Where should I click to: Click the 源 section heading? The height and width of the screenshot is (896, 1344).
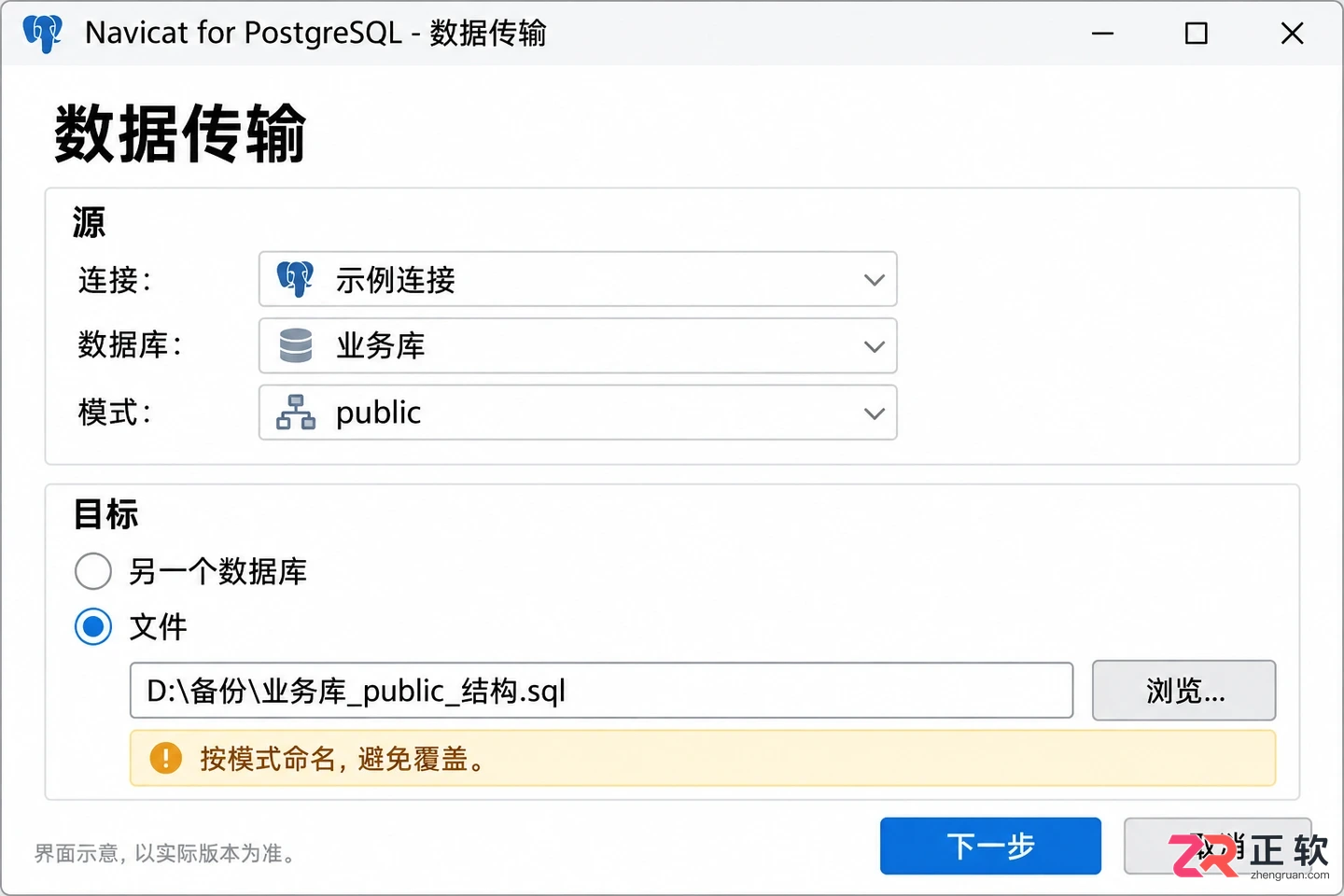pos(90,222)
